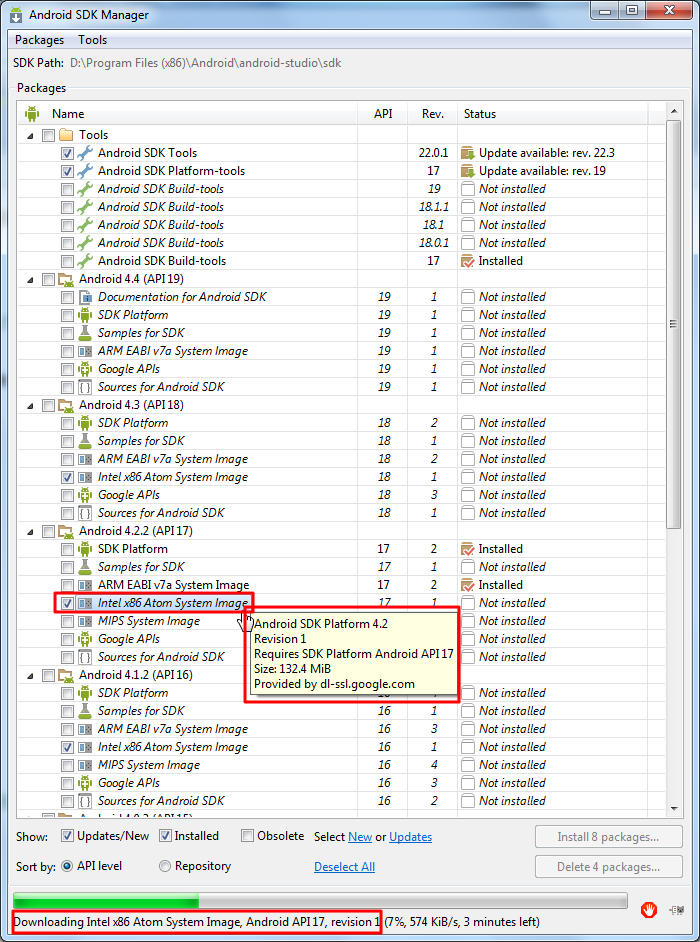Click the API 19 Samples for SDK flask icon
Image resolution: width=700 pixels, height=942 pixels.
[x=85, y=333]
